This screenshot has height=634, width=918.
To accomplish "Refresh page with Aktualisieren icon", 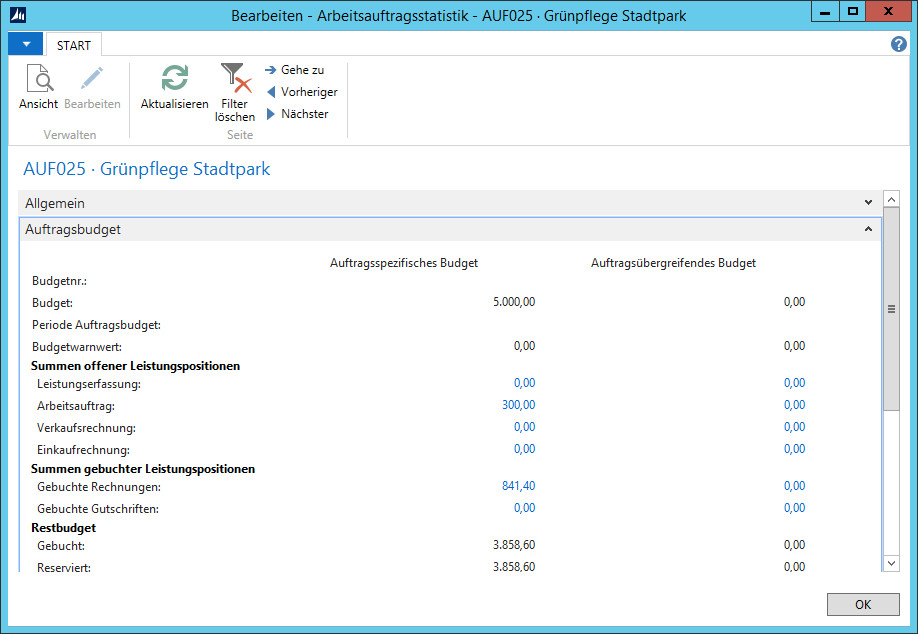I will 174,78.
